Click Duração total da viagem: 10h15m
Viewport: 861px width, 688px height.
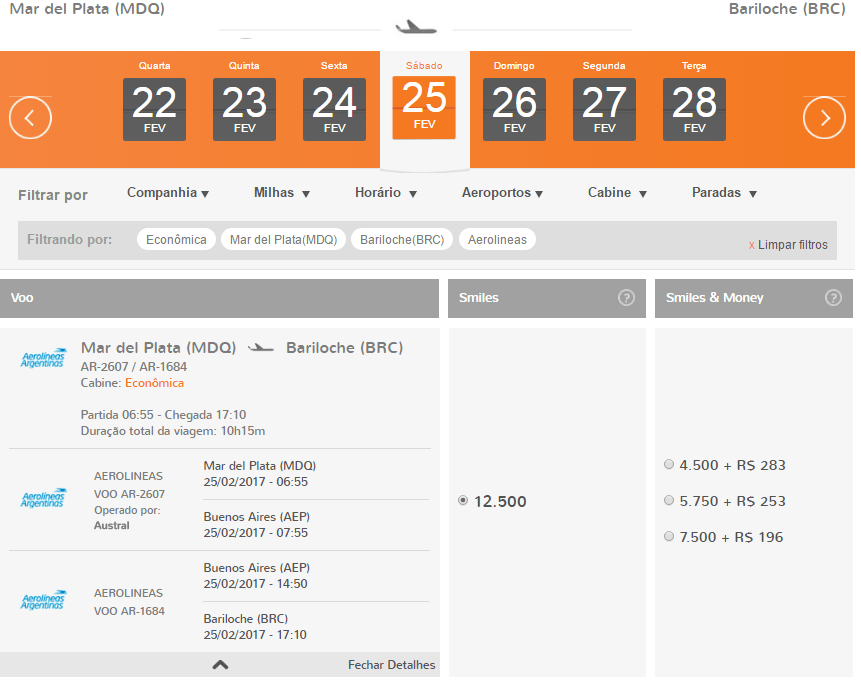click(173, 431)
